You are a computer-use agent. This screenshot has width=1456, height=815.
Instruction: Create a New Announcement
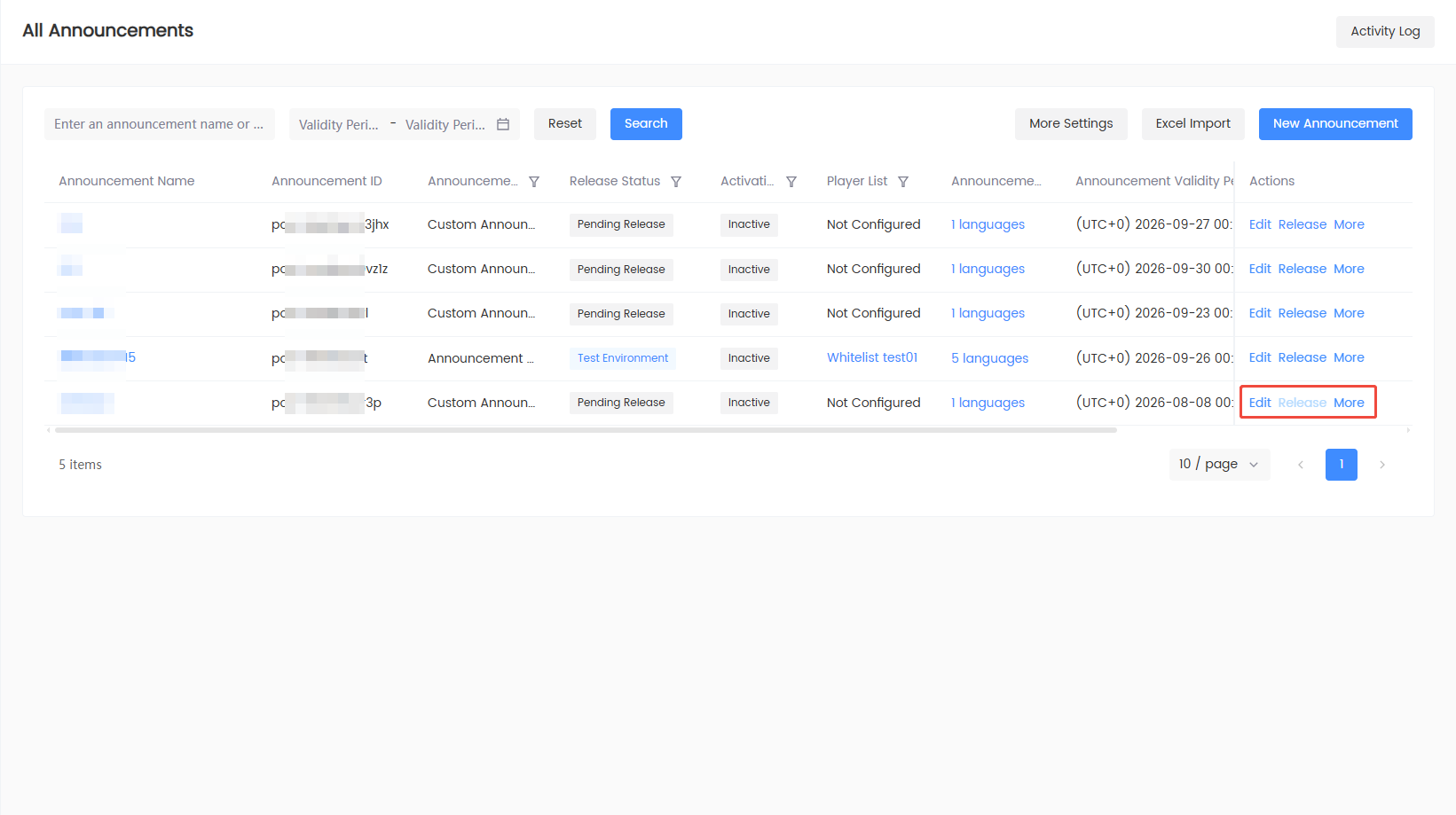click(x=1335, y=124)
